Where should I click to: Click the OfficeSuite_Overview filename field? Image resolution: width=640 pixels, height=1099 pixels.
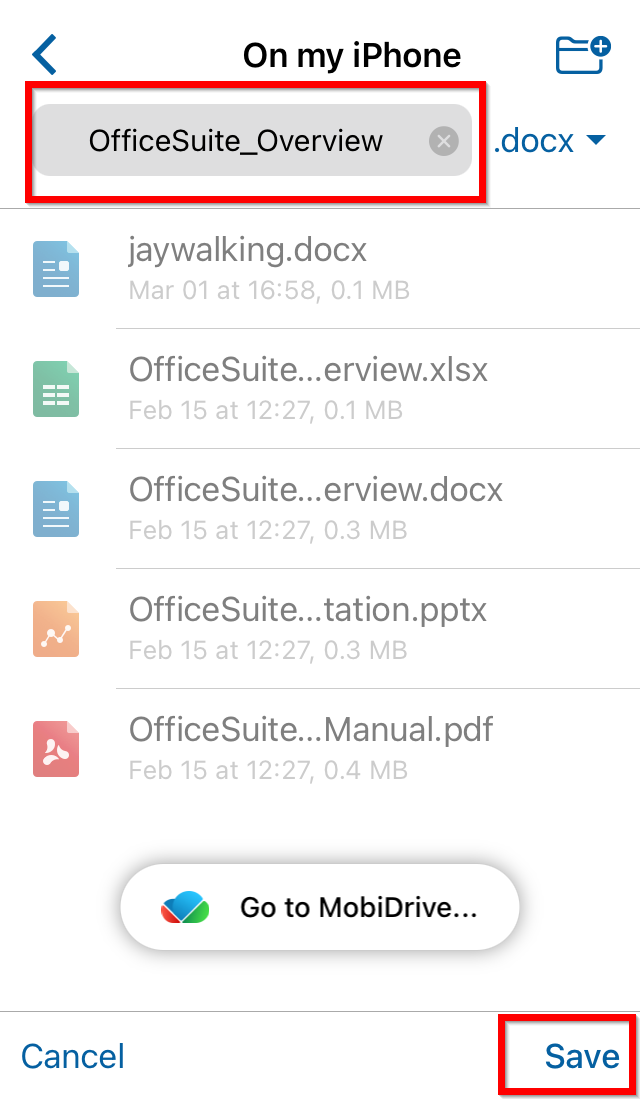click(x=252, y=140)
